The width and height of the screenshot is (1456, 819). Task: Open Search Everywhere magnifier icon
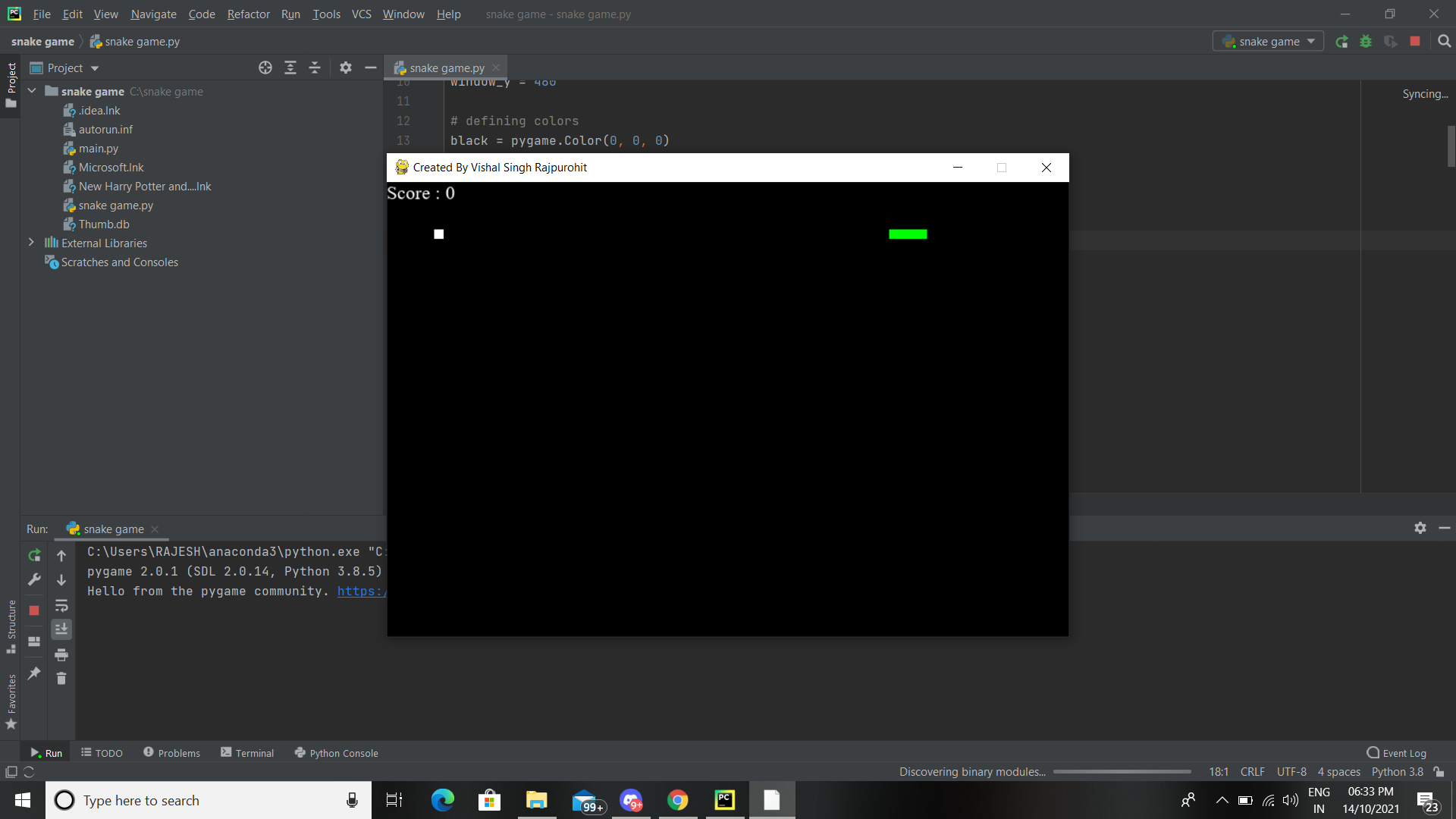point(1444,42)
